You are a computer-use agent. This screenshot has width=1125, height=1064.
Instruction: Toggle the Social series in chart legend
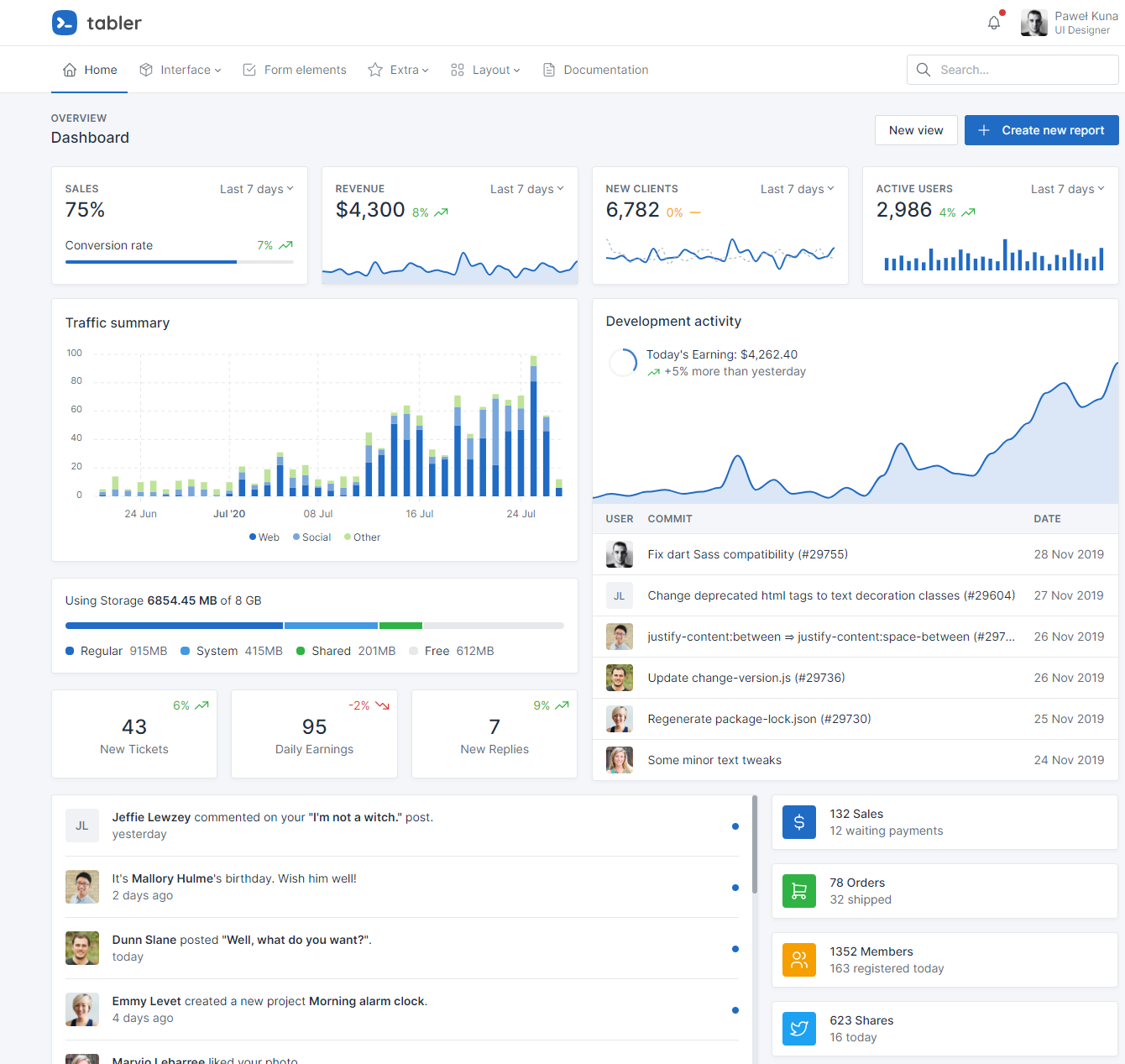pos(311,537)
